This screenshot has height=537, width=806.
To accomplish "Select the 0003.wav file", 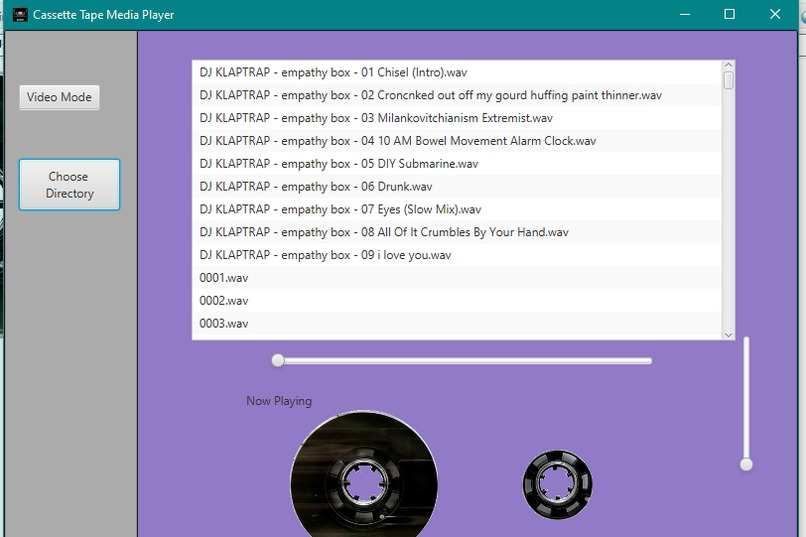I will pyautogui.click(x=456, y=323).
